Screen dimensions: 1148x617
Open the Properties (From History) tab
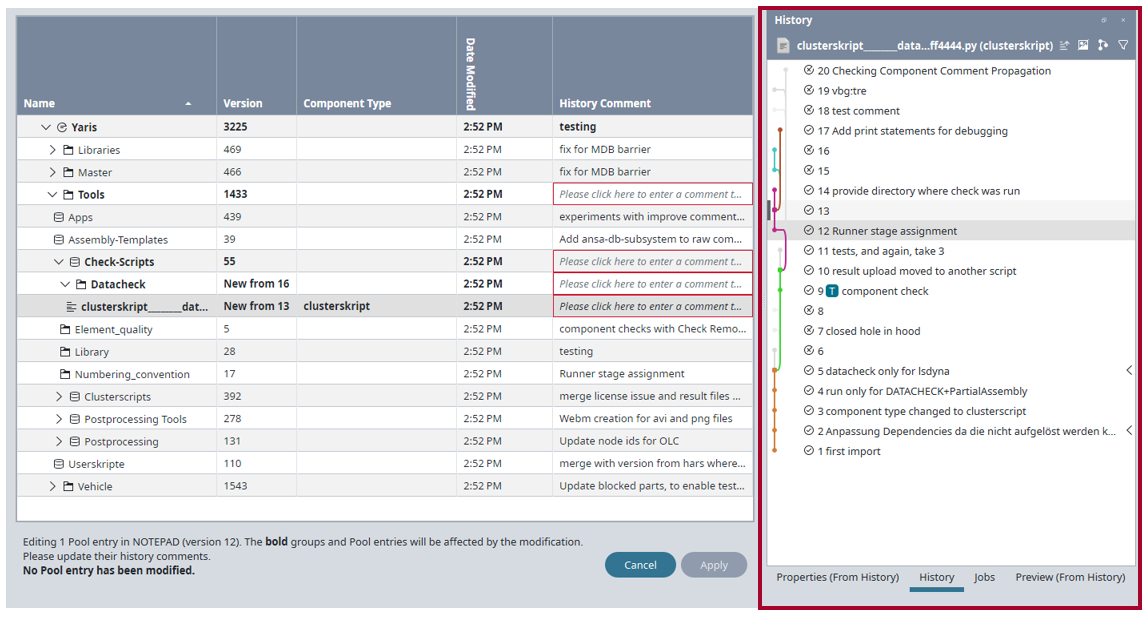click(838, 577)
